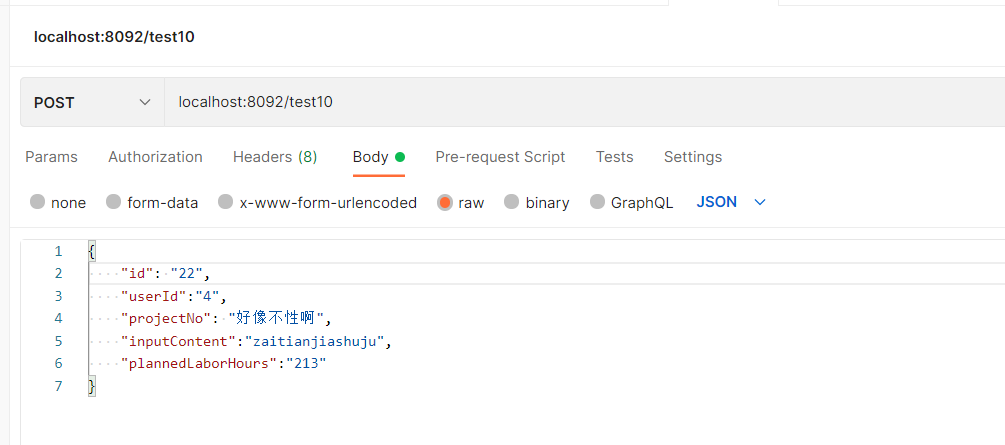Click the request URL input field
Screen dimensions: 1005x445
point(580,102)
